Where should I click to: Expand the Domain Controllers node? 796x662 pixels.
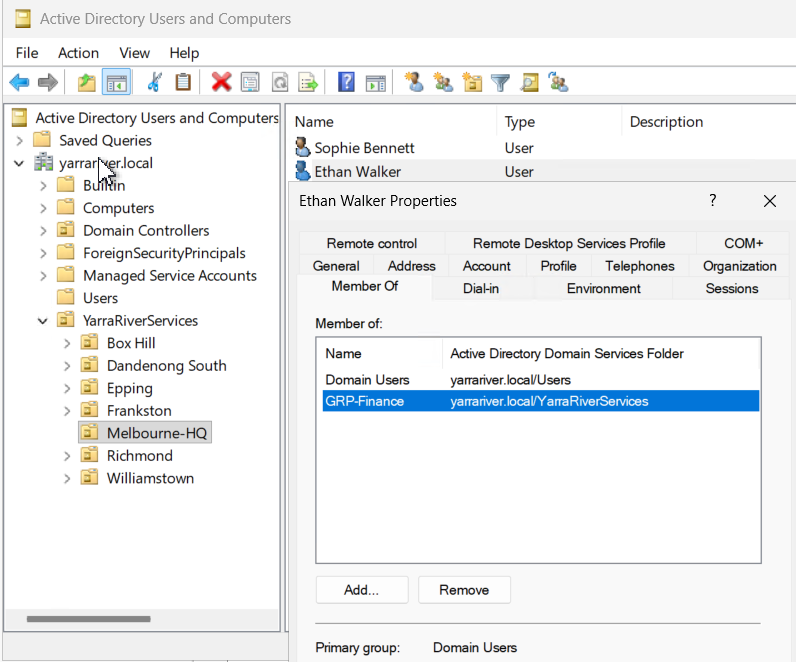[x=43, y=230]
